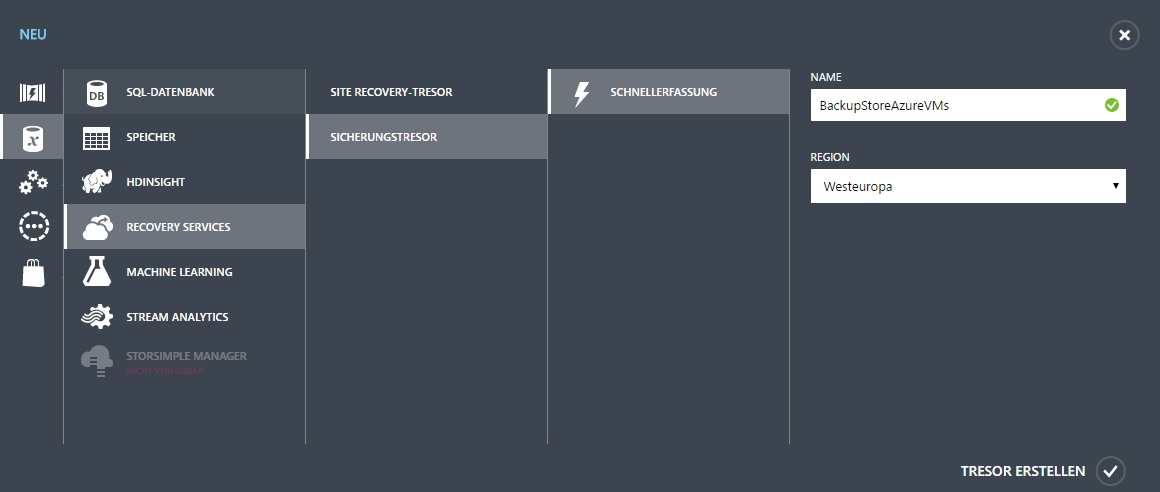Click the Tresor Erstellen checkmark circle
This screenshot has height=492, width=1160.
tap(1110, 471)
